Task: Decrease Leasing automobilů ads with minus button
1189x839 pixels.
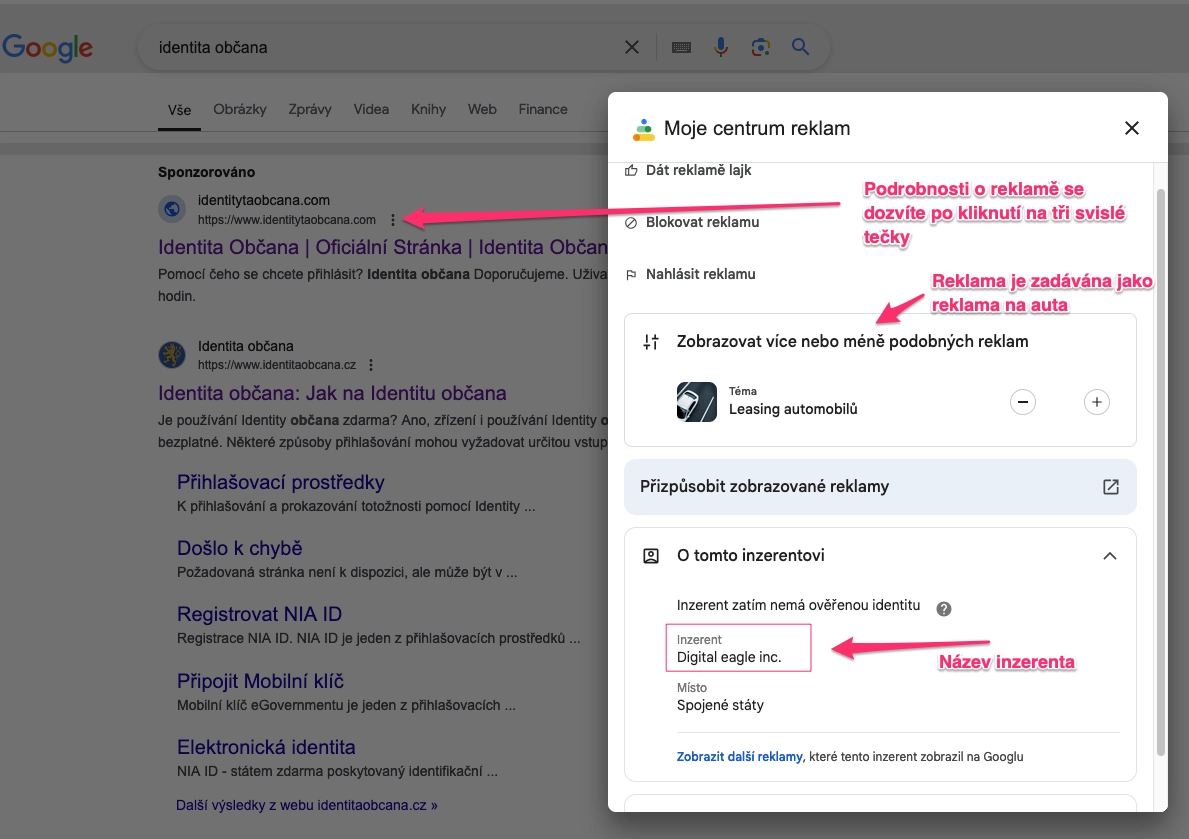Action: click(x=1022, y=402)
